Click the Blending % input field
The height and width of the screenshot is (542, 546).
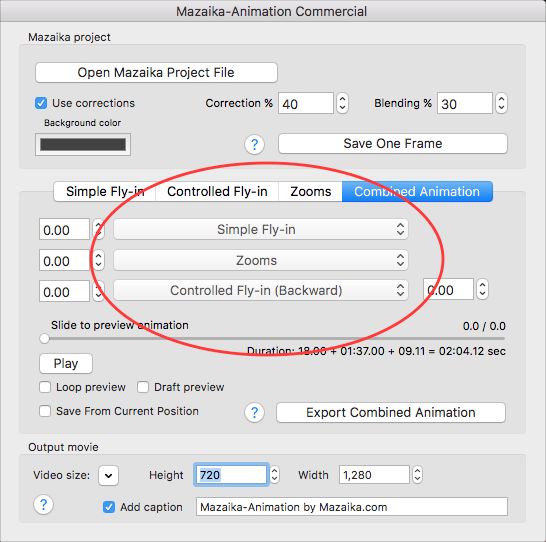click(x=465, y=103)
